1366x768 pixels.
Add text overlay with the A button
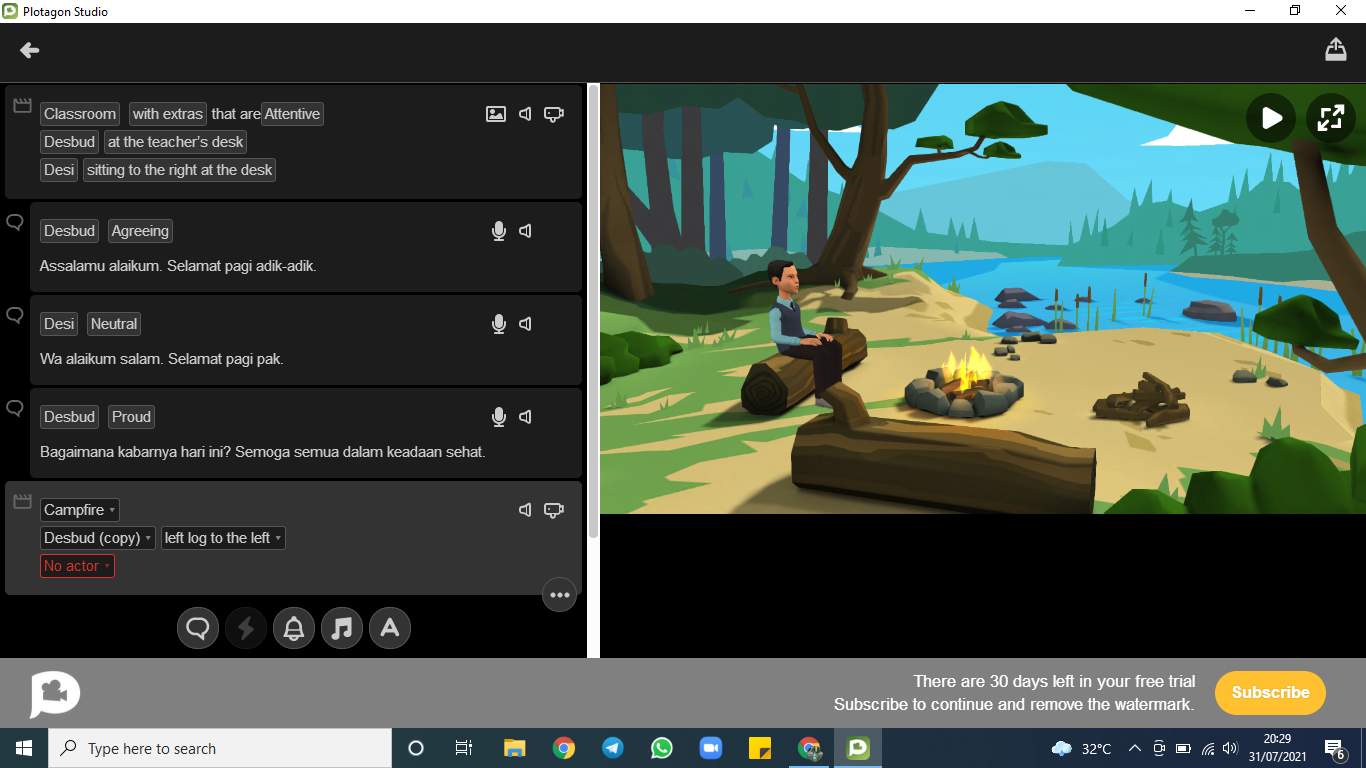(390, 629)
